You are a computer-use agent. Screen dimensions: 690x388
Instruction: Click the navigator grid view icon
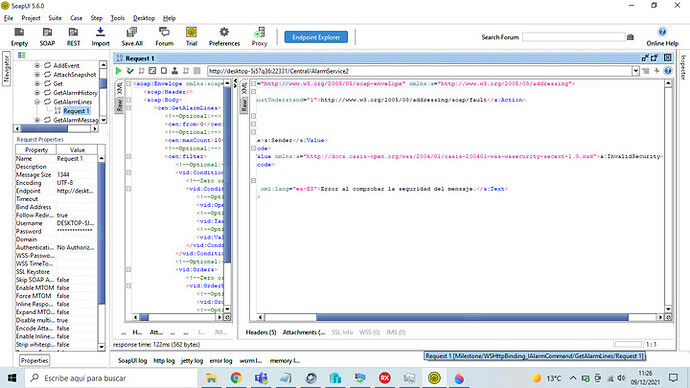tap(22, 55)
